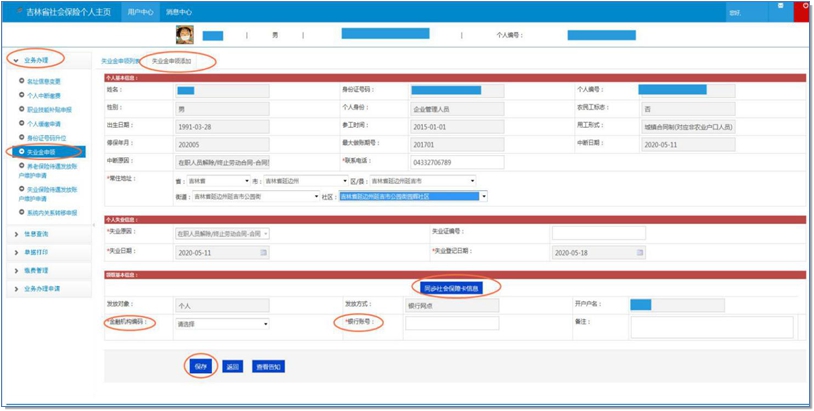The width and height of the screenshot is (814, 411).
Task: Click the user avatar photo
Action: click(x=185, y=35)
